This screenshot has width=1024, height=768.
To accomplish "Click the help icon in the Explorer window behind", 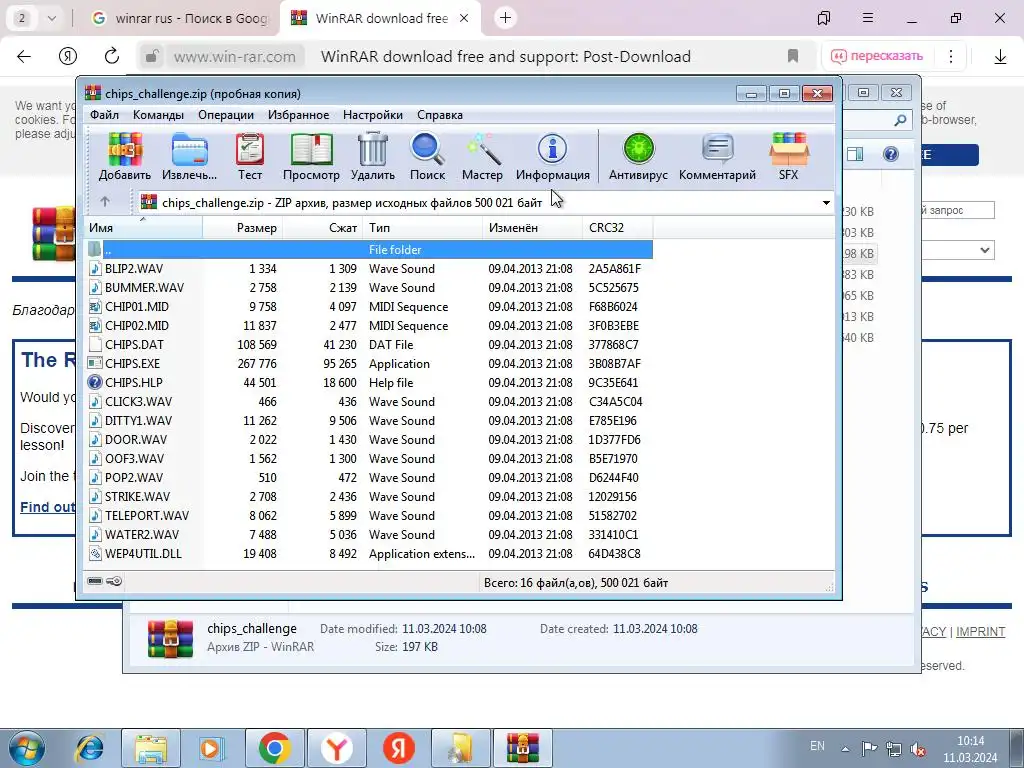I will click(891, 154).
